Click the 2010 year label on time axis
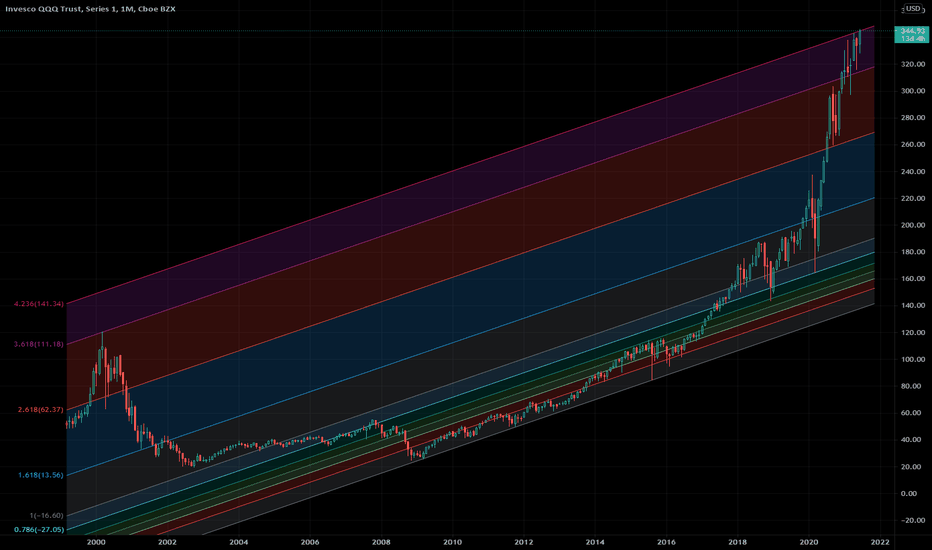 click(x=452, y=542)
